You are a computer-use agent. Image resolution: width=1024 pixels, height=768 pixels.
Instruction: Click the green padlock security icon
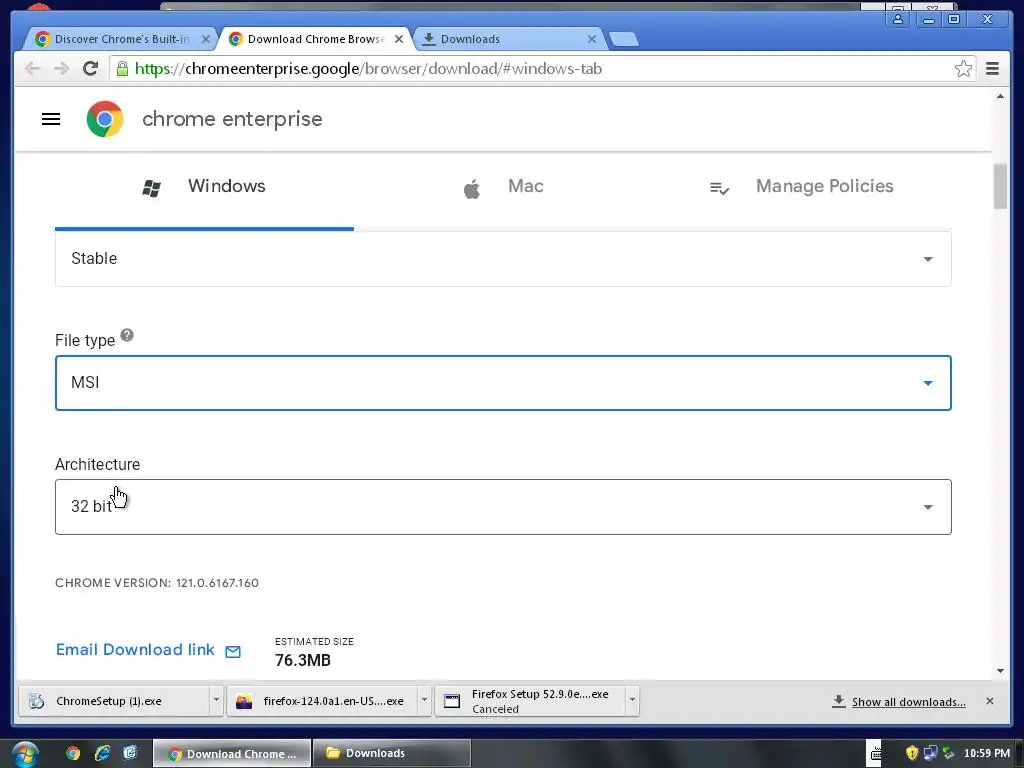tap(122, 69)
